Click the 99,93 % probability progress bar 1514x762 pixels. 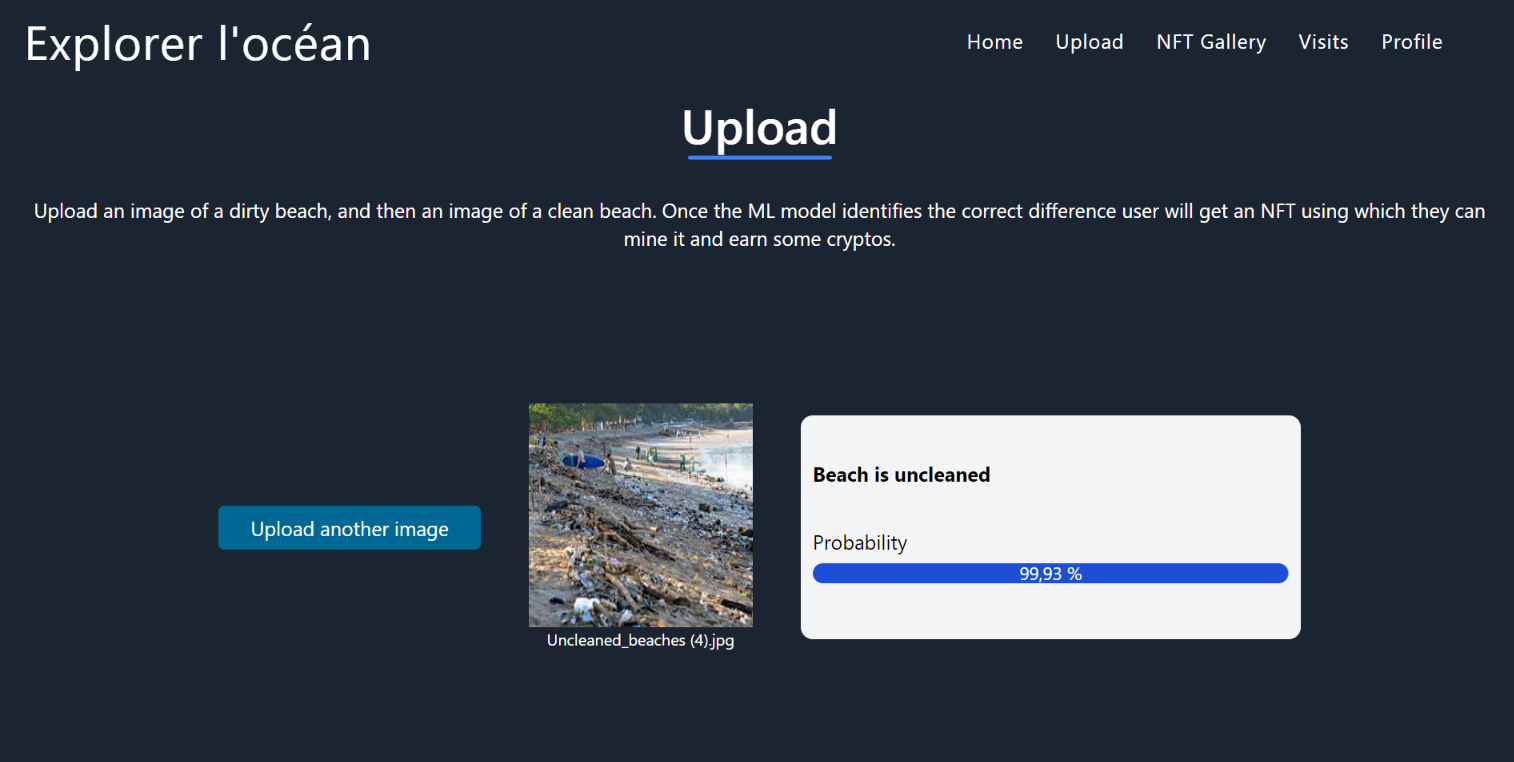(1050, 573)
